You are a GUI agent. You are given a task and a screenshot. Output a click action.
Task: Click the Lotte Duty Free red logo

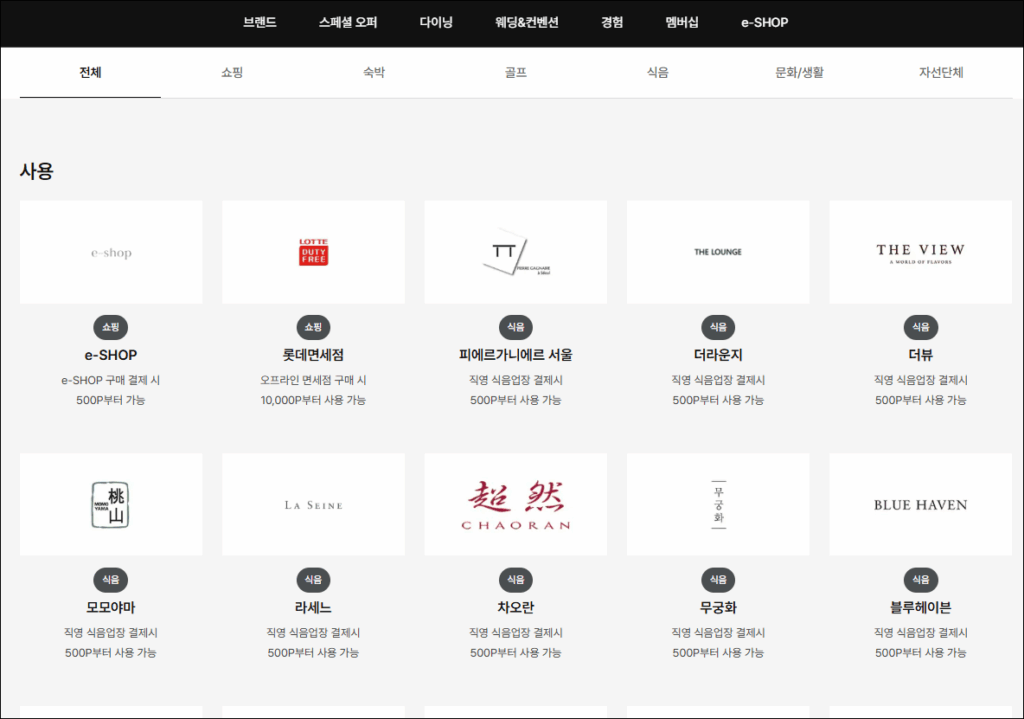pos(313,252)
